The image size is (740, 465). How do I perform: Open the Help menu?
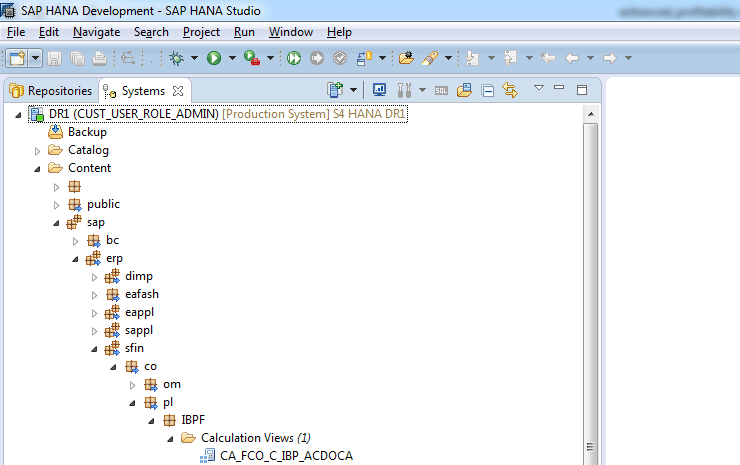point(339,32)
